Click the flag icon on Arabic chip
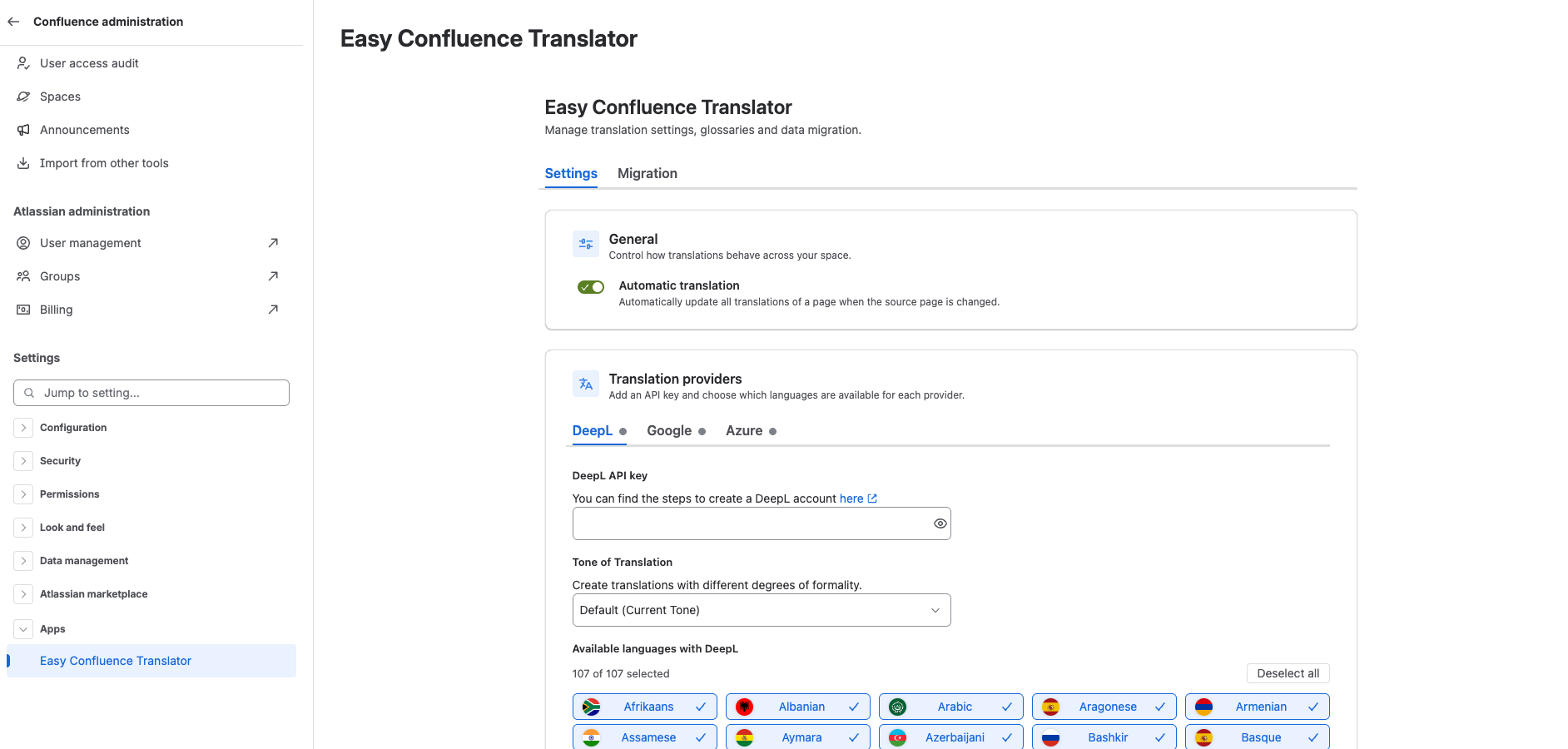This screenshot has height=749, width=1568. tap(898, 707)
